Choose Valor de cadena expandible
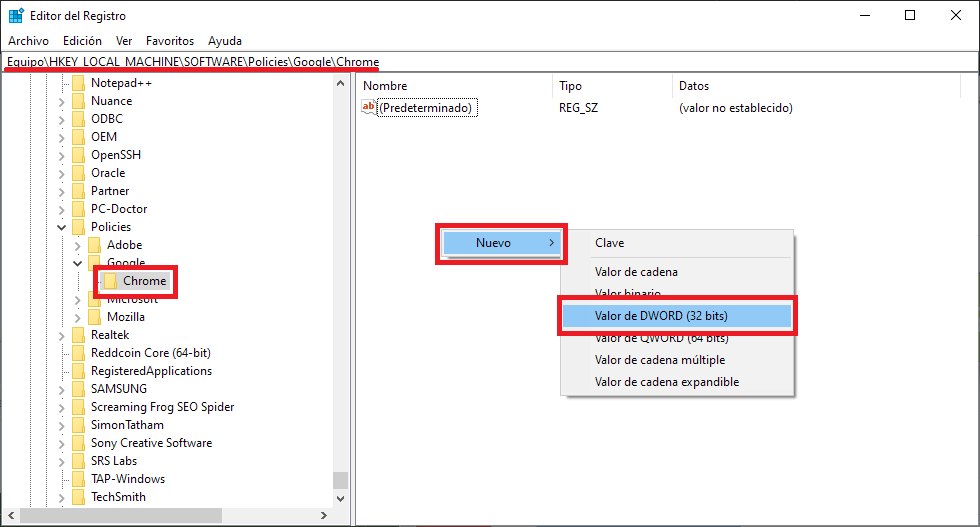 pyautogui.click(x=667, y=382)
